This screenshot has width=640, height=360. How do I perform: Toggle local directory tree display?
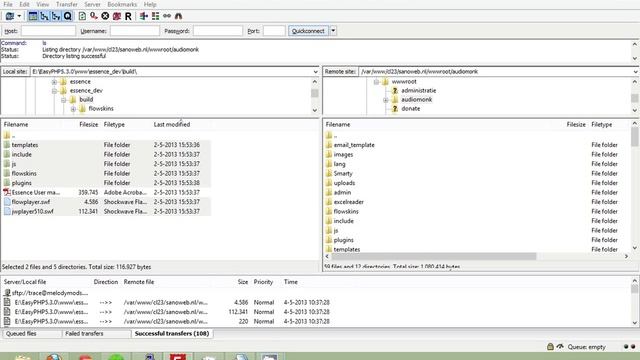point(44,16)
